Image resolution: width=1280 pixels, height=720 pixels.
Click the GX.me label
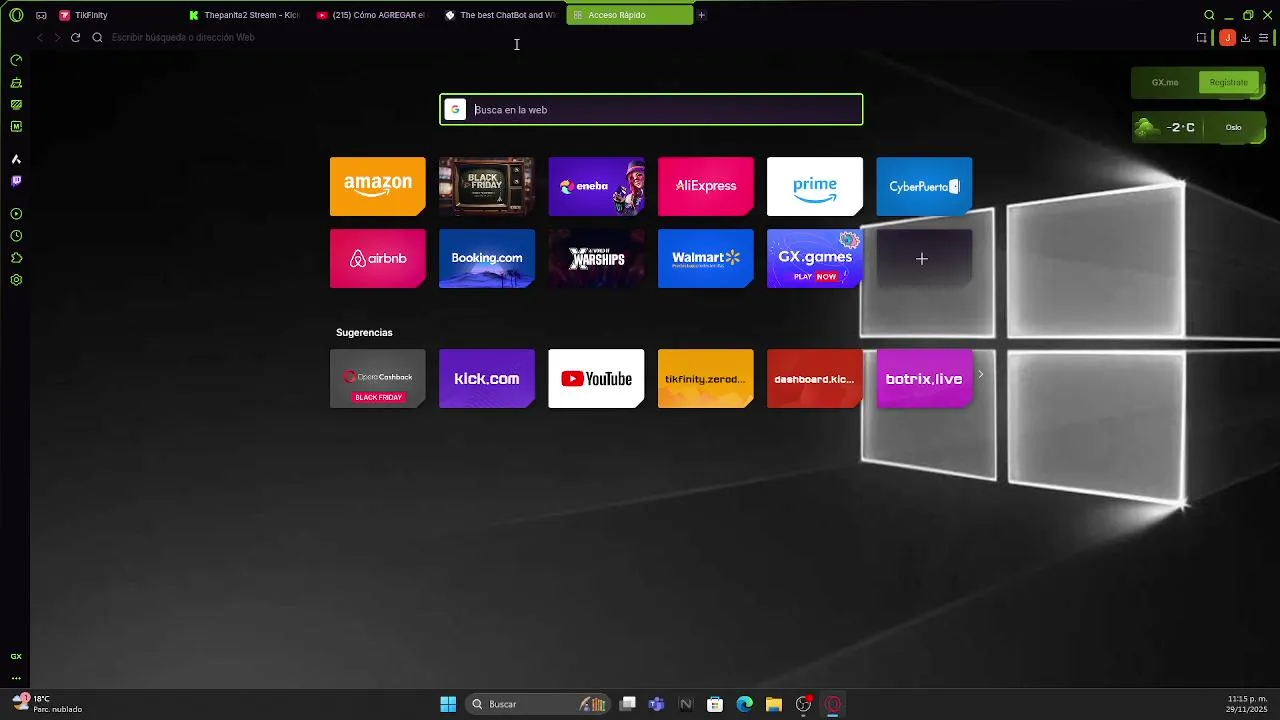click(1165, 82)
